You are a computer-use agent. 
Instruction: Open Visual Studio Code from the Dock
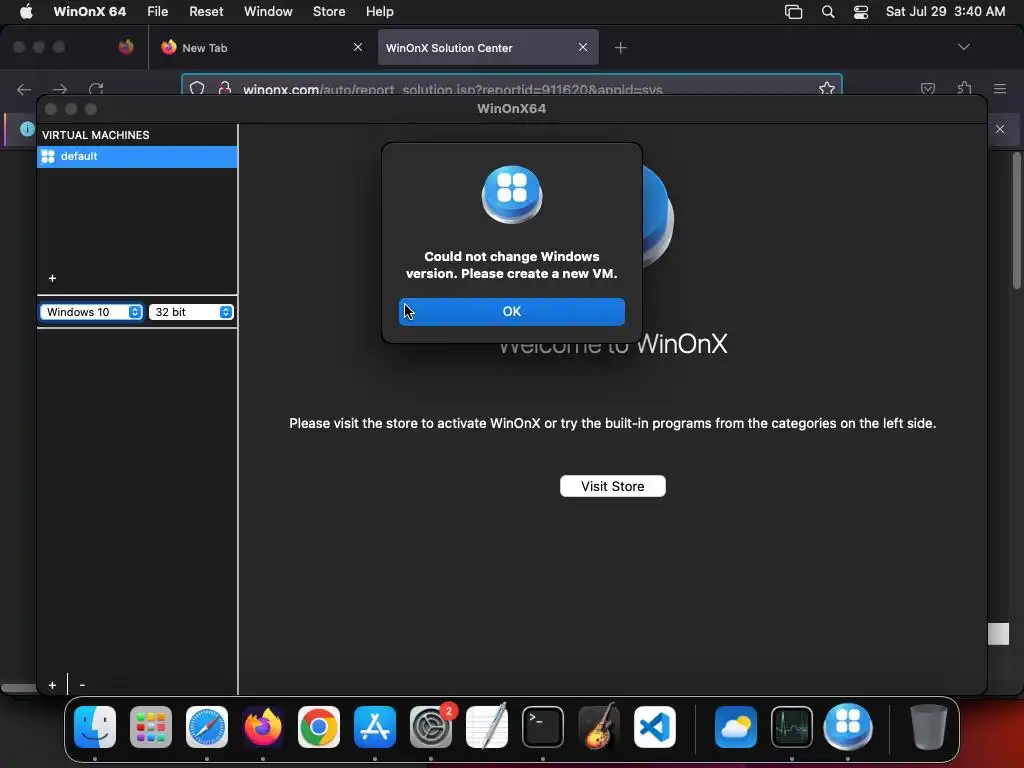pyautogui.click(x=654, y=727)
